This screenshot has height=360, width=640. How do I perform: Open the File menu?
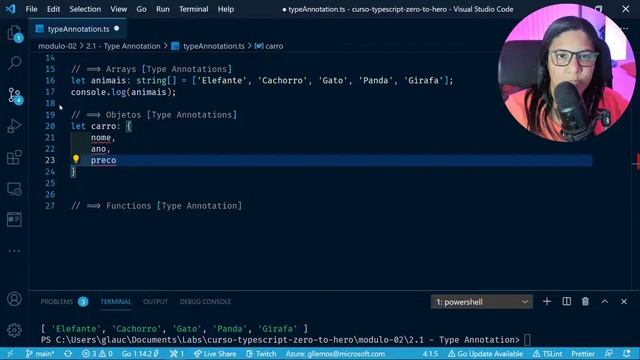pos(31,9)
